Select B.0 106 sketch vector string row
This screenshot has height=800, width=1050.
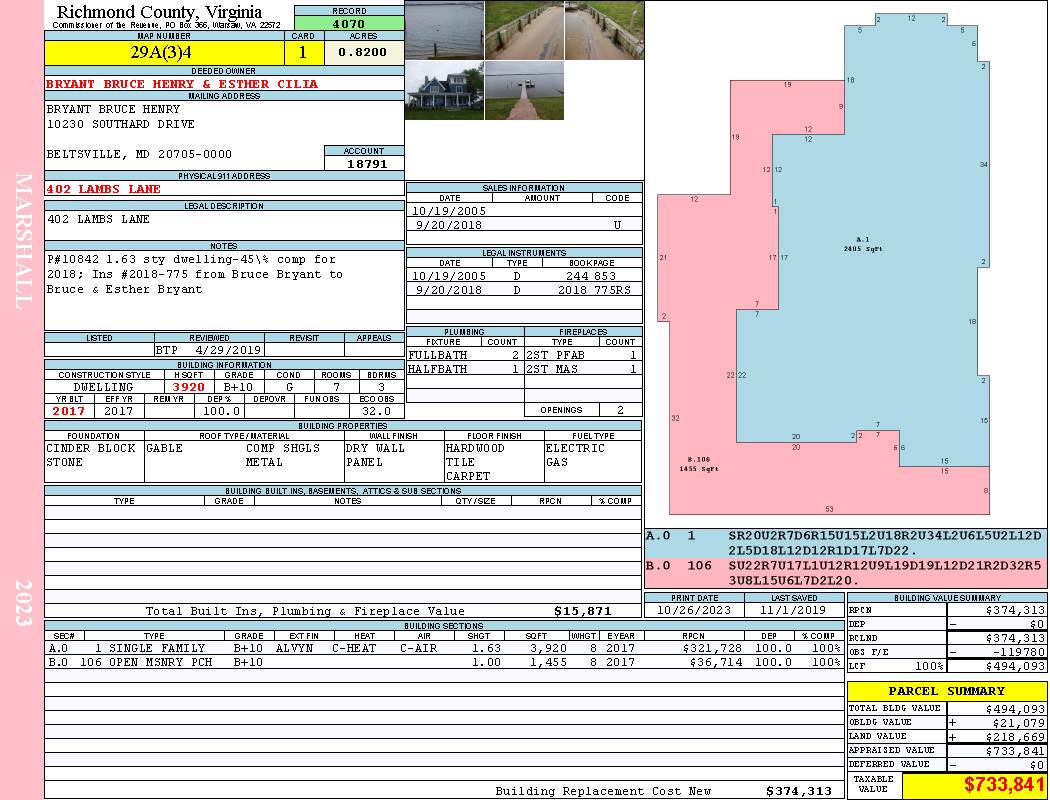click(846, 572)
